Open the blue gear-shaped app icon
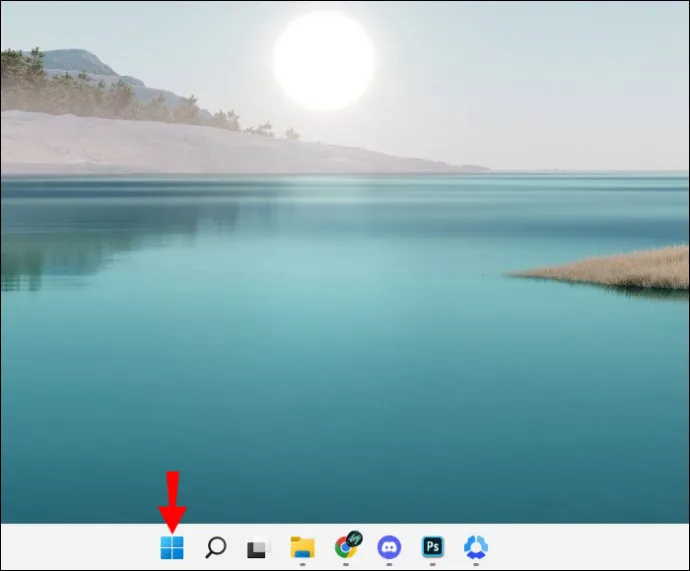Screen dimensions: 690x571 pyautogui.click(x=476, y=547)
